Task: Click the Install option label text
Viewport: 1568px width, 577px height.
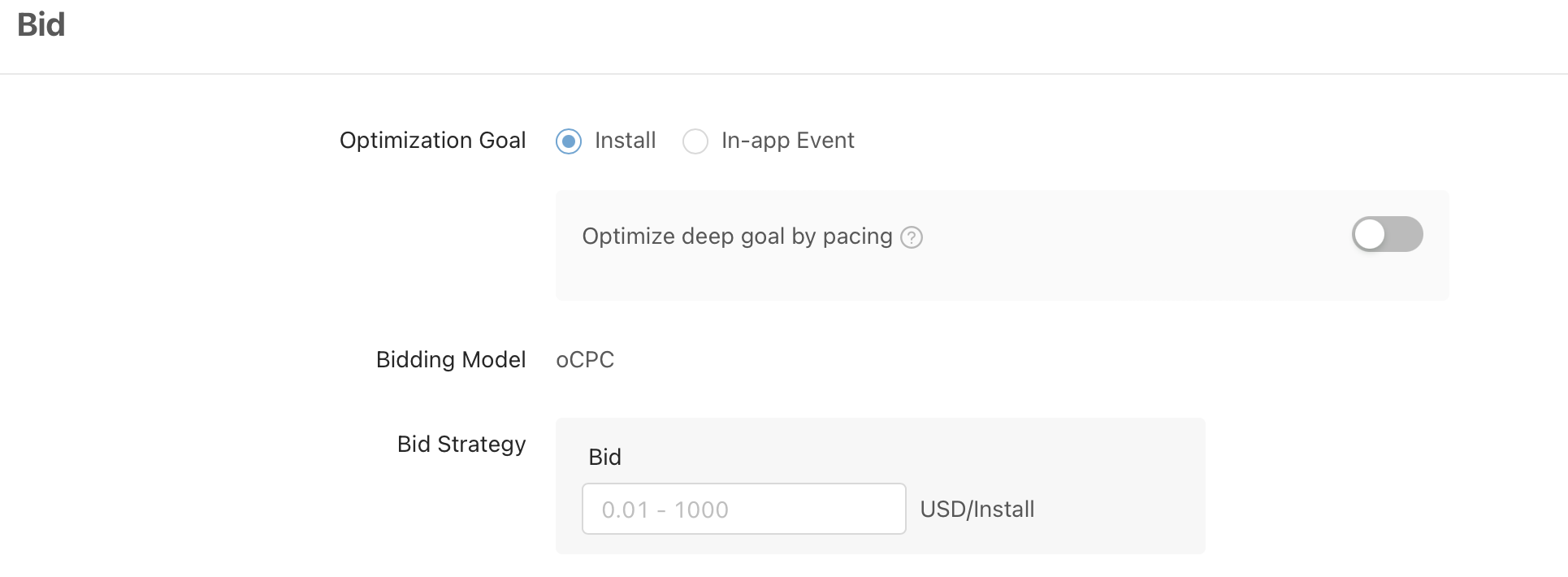Action: click(x=625, y=141)
